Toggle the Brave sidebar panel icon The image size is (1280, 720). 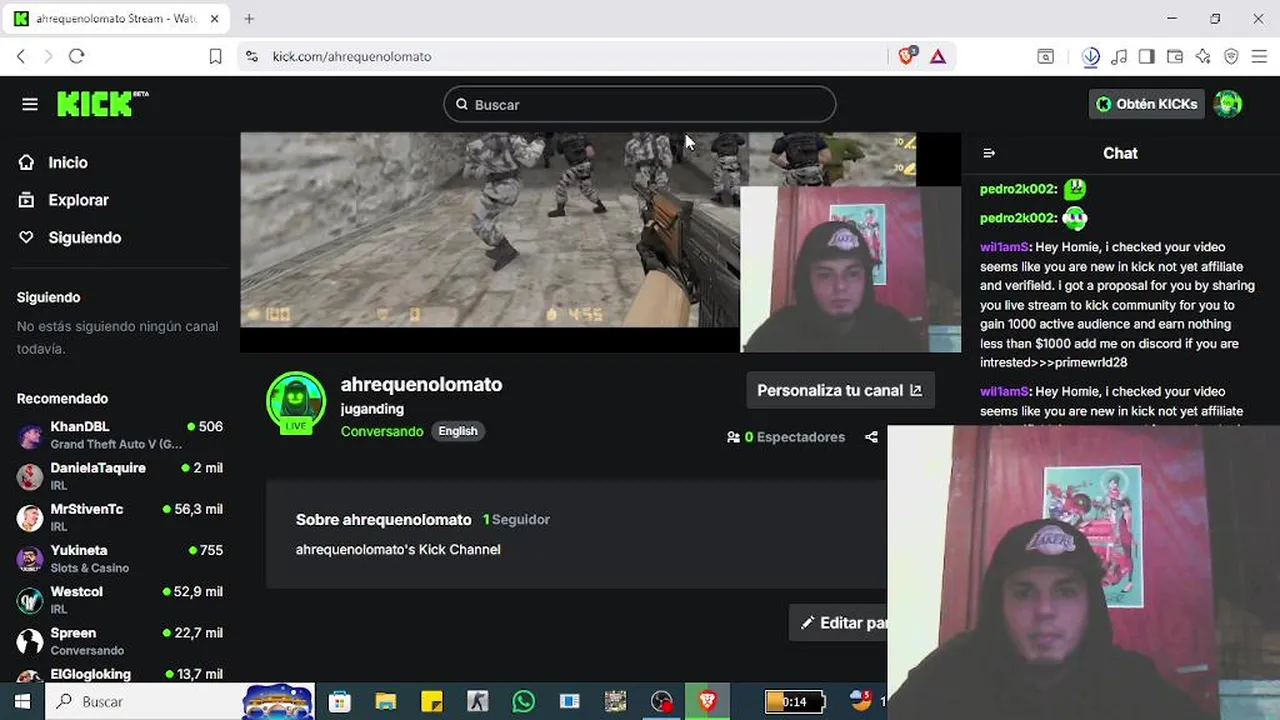(1147, 56)
